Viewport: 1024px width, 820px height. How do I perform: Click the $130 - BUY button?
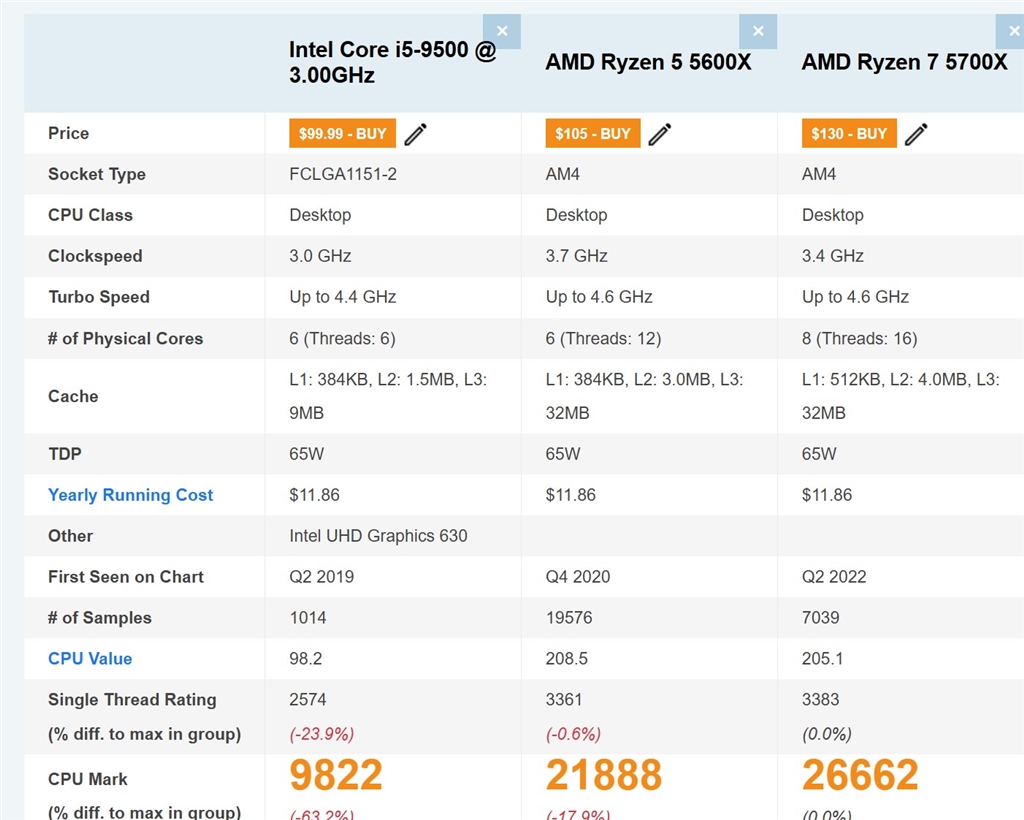pos(849,134)
